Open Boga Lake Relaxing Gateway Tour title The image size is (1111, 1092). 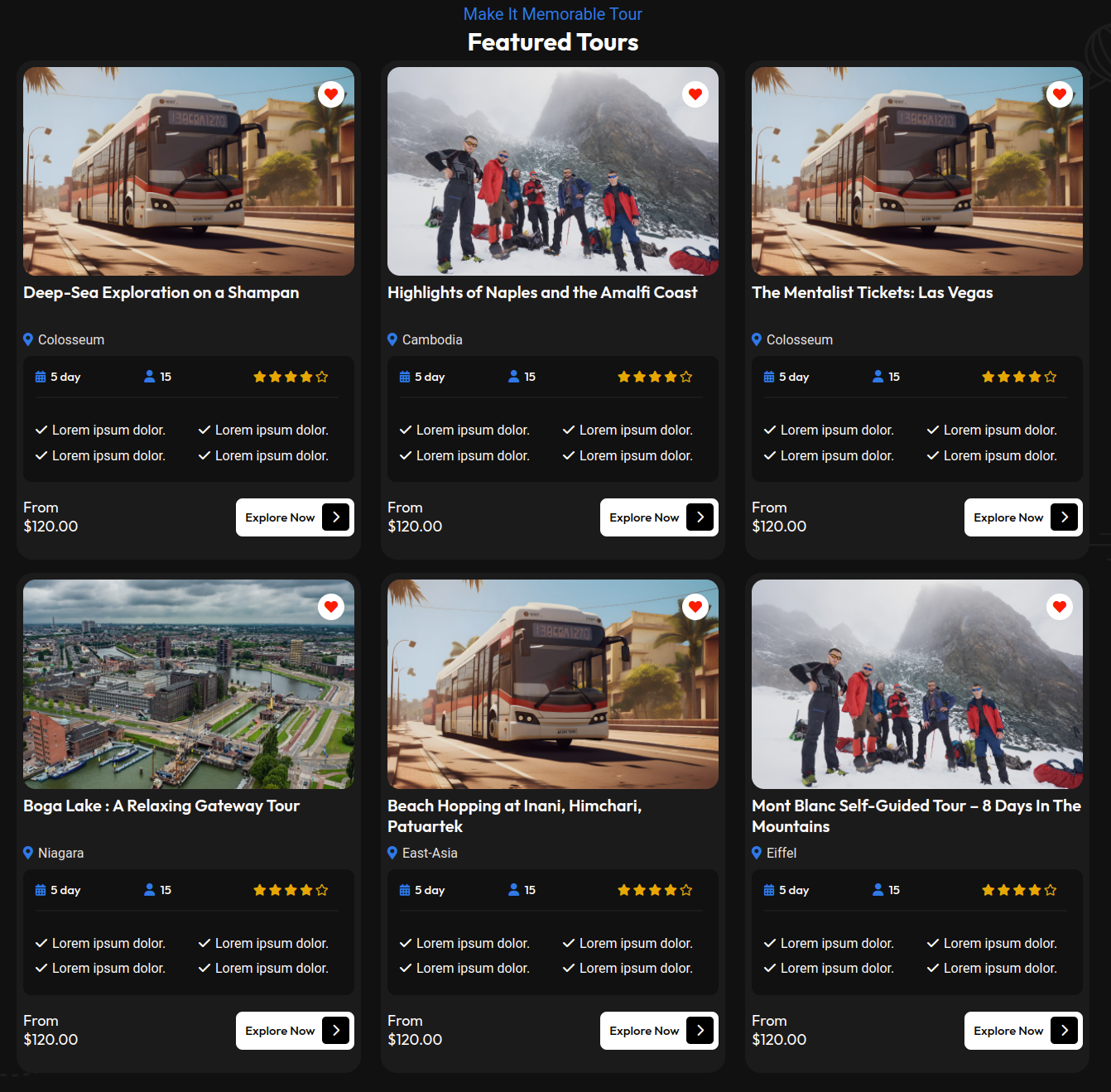click(x=161, y=806)
